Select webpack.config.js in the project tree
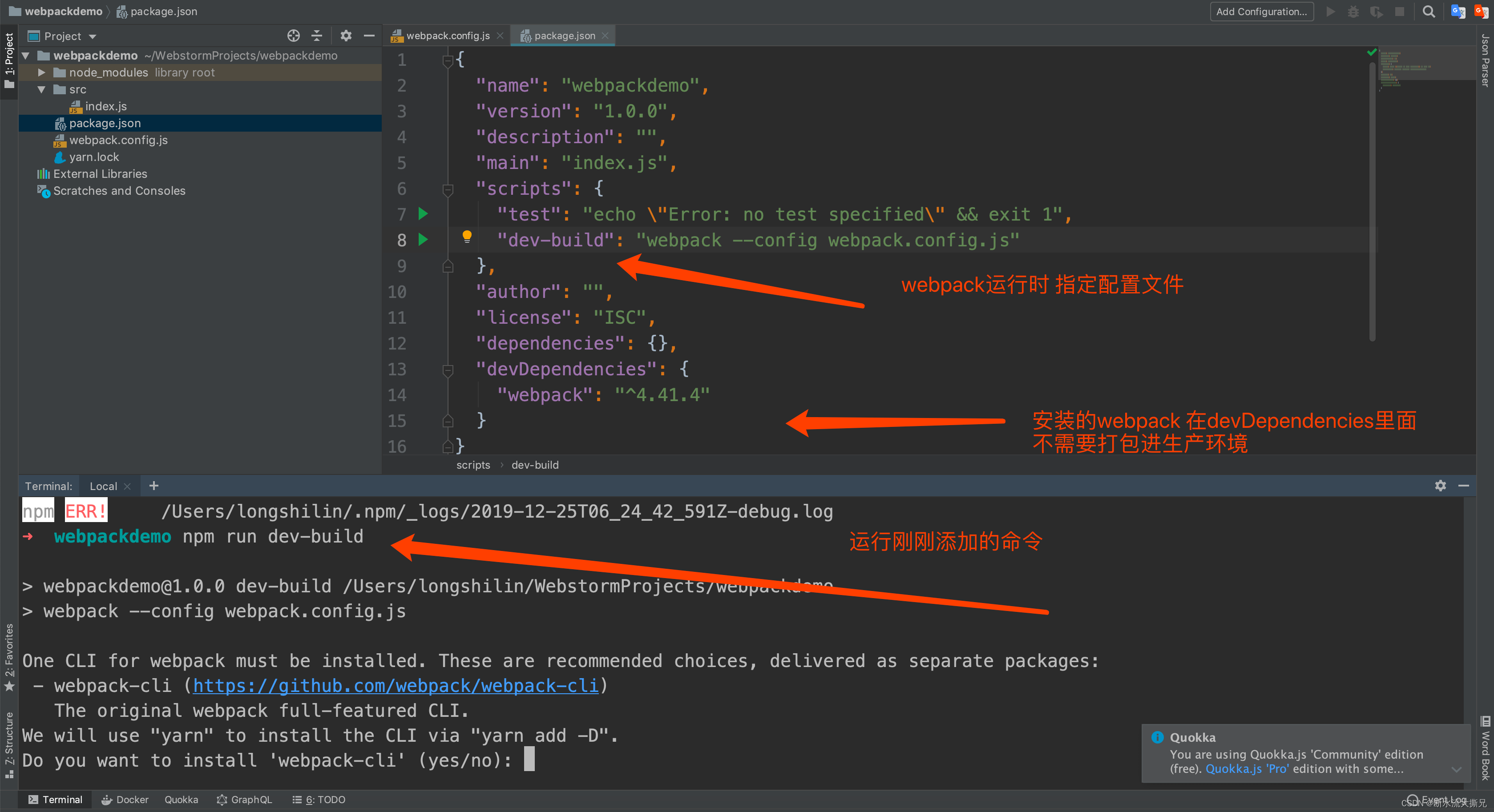Screen dimensions: 1494x812 118,140
